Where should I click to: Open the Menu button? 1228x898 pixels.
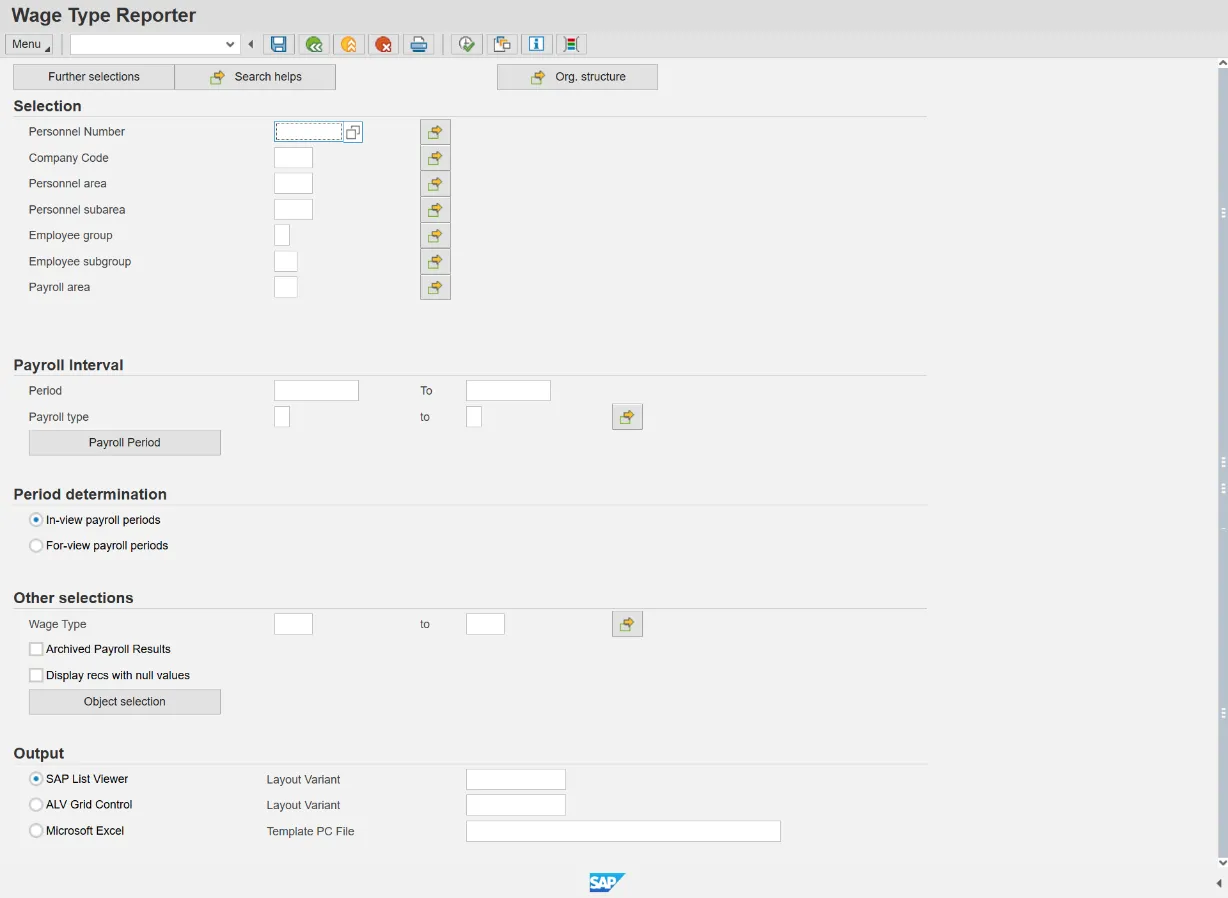click(x=28, y=44)
